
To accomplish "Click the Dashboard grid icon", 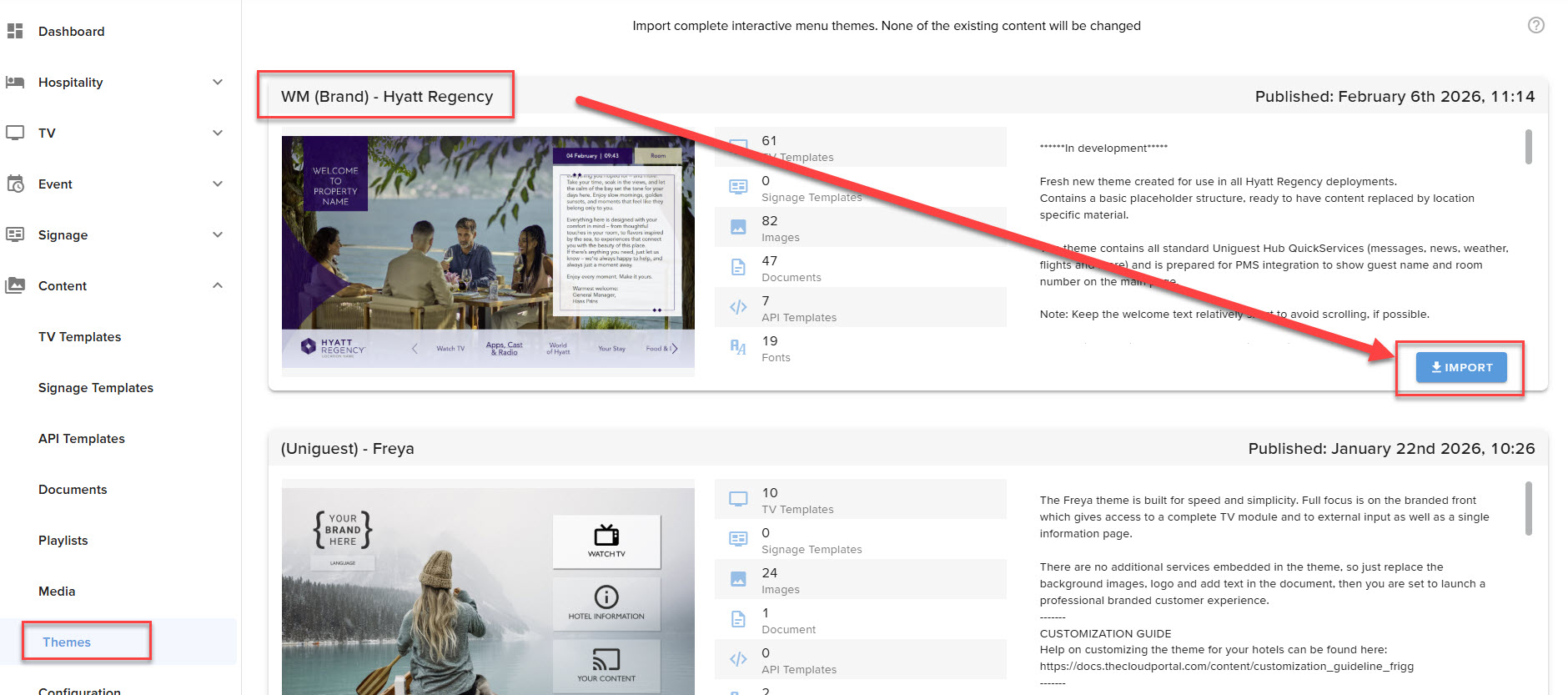I will tap(15, 32).
